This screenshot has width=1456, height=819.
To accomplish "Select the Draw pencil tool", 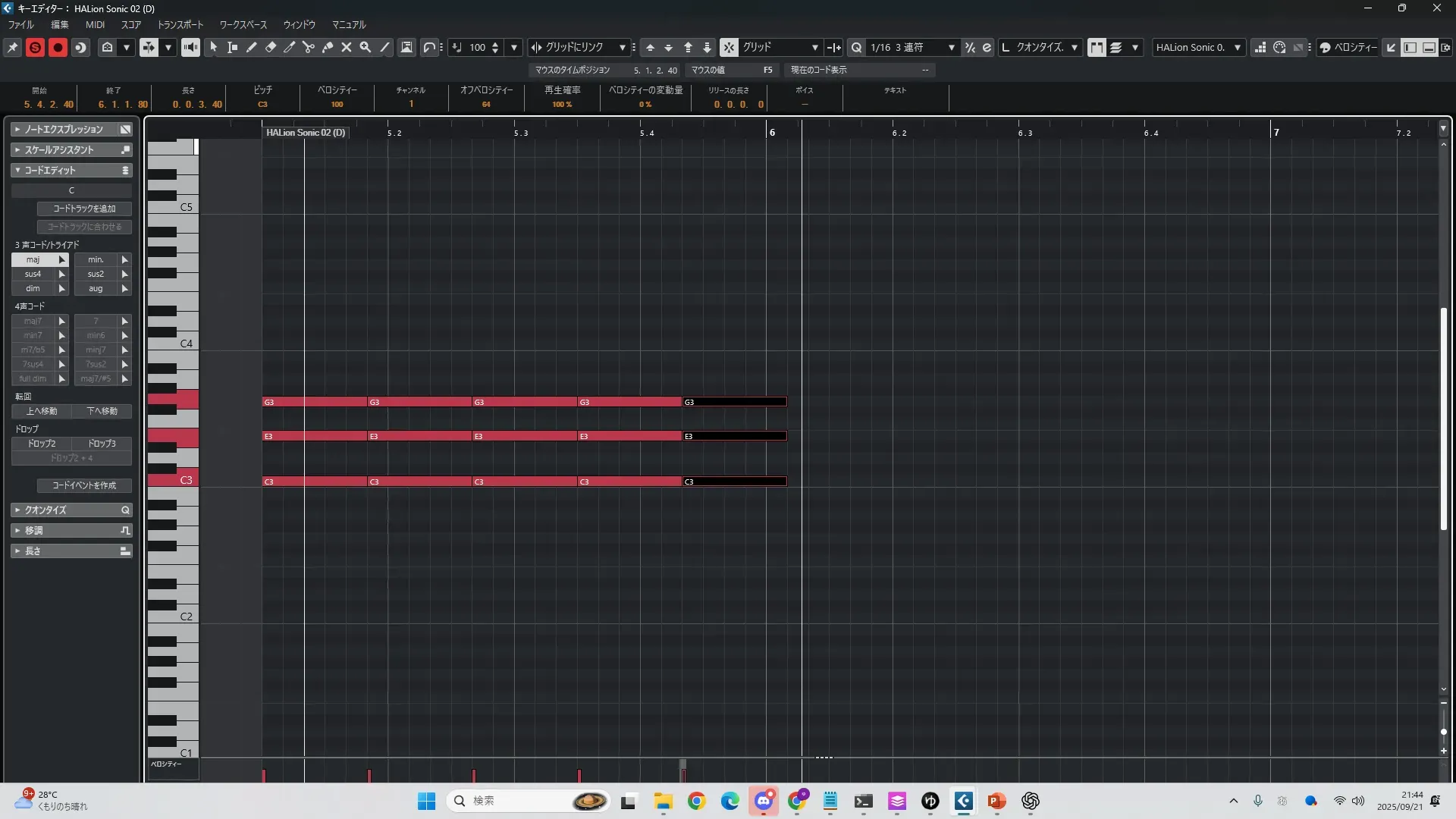I will (x=252, y=47).
